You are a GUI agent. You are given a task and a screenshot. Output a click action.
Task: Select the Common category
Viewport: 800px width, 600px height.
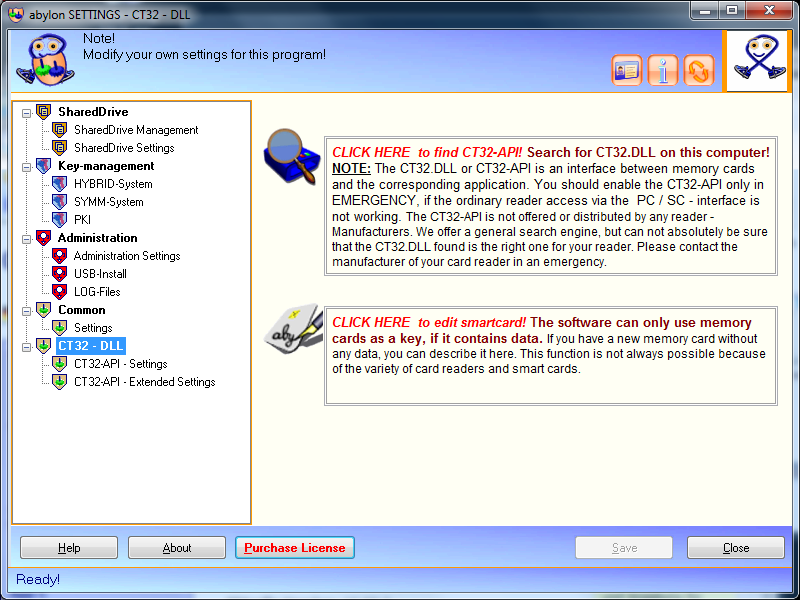point(82,310)
